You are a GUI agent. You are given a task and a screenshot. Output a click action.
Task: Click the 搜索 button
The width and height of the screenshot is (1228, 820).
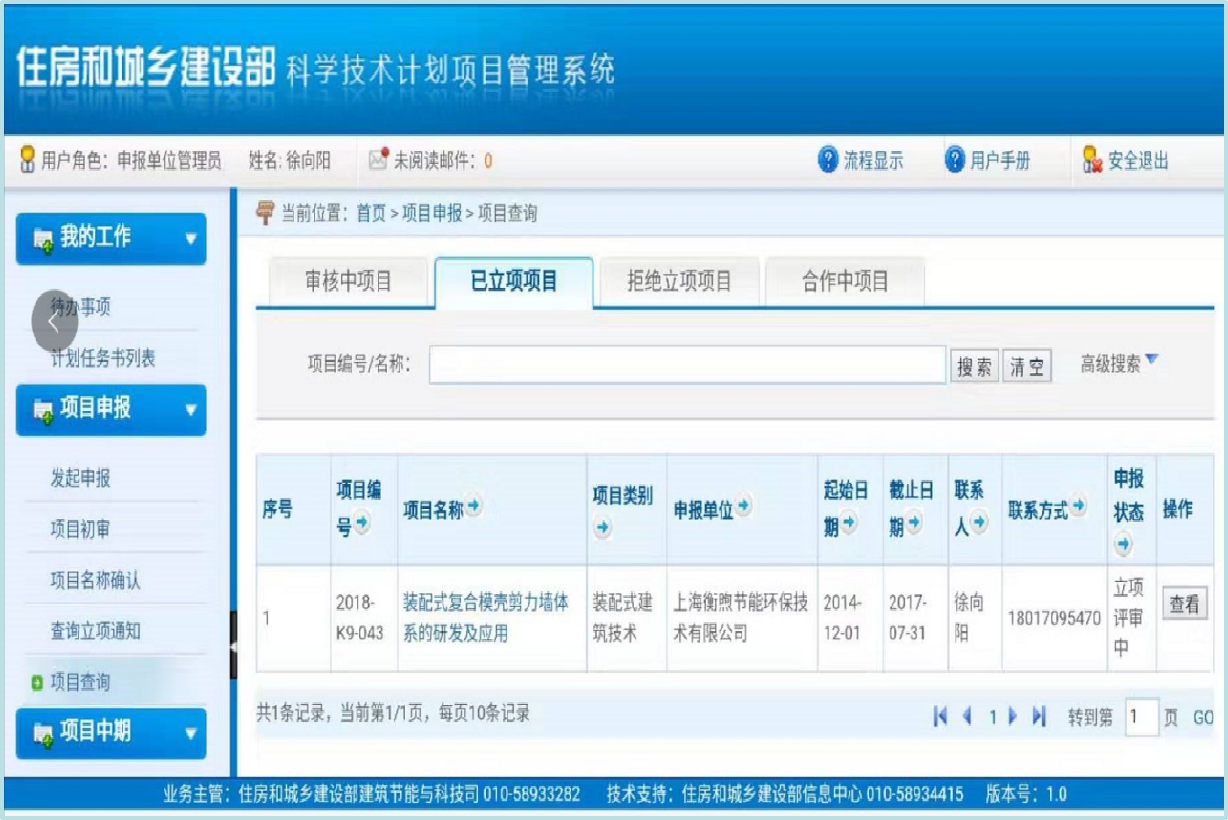point(974,366)
